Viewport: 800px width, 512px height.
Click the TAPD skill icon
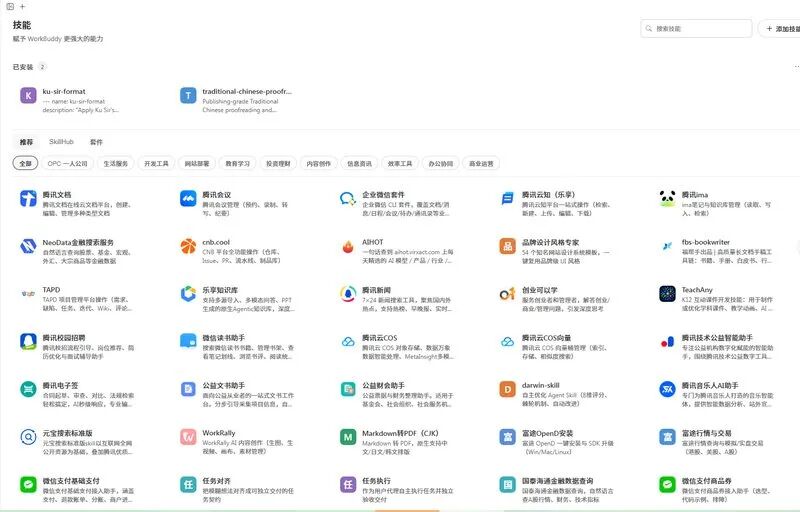(28, 294)
